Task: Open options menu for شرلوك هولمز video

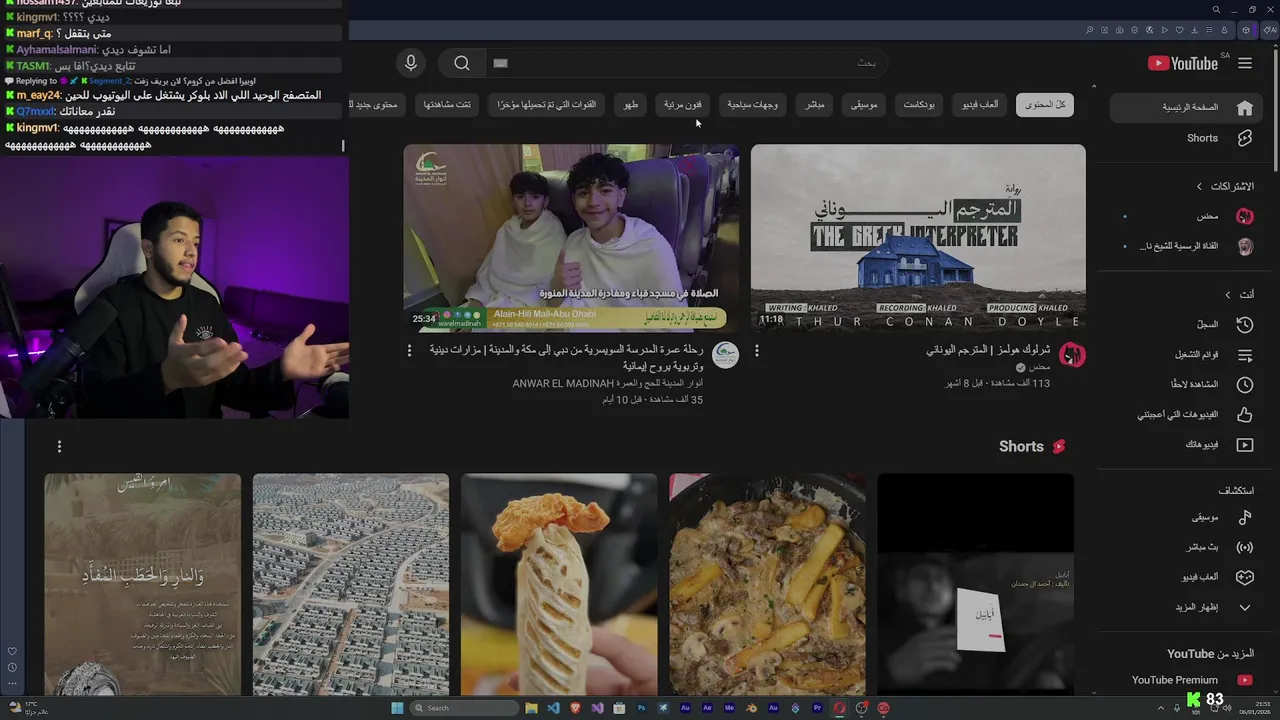Action: (x=757, y=351)
